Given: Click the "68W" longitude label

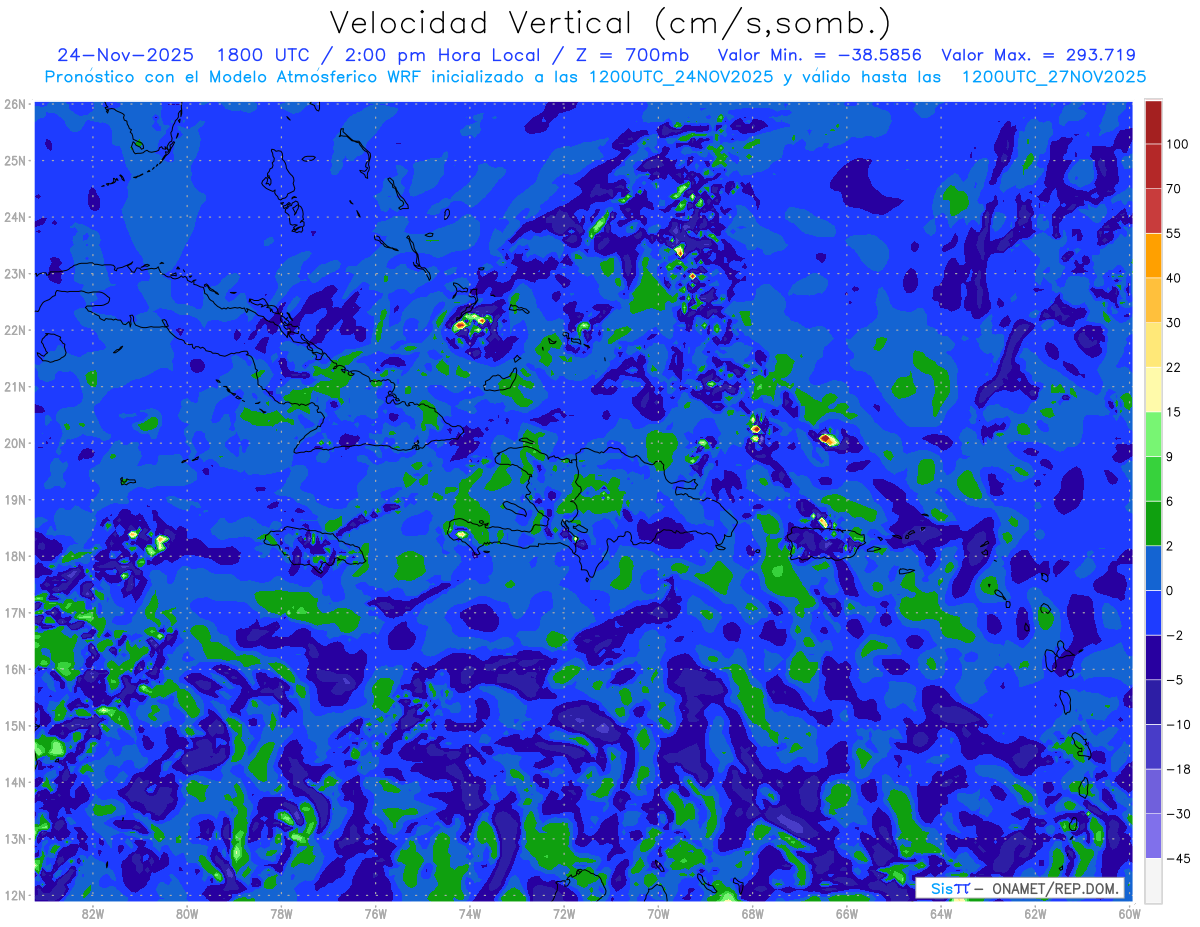Looking at the screenshot, I should (x=753, y=914).
